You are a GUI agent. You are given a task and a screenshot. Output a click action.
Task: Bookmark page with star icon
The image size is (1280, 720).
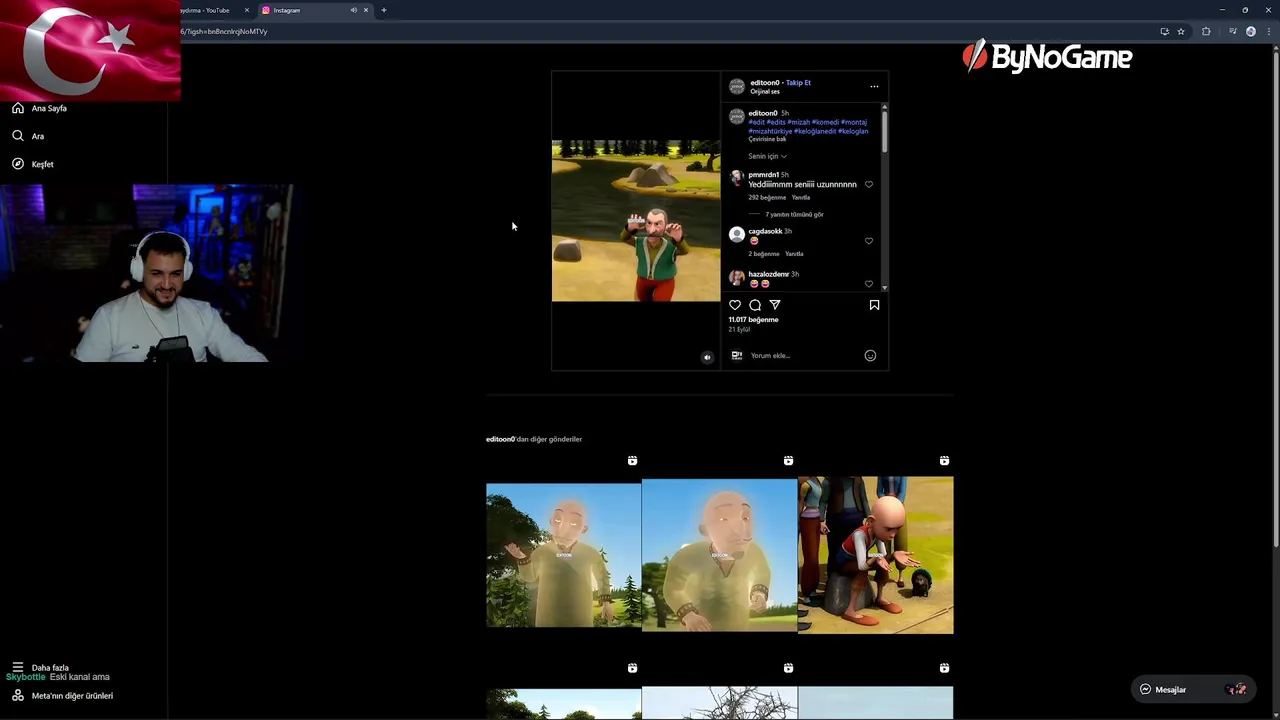click(1181, 31)
